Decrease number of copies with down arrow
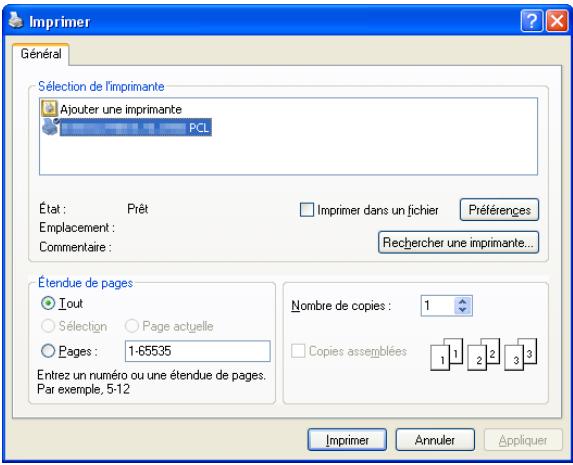Image resolution: width=573 pixels, height=465 pixels. tap(463, 310)
